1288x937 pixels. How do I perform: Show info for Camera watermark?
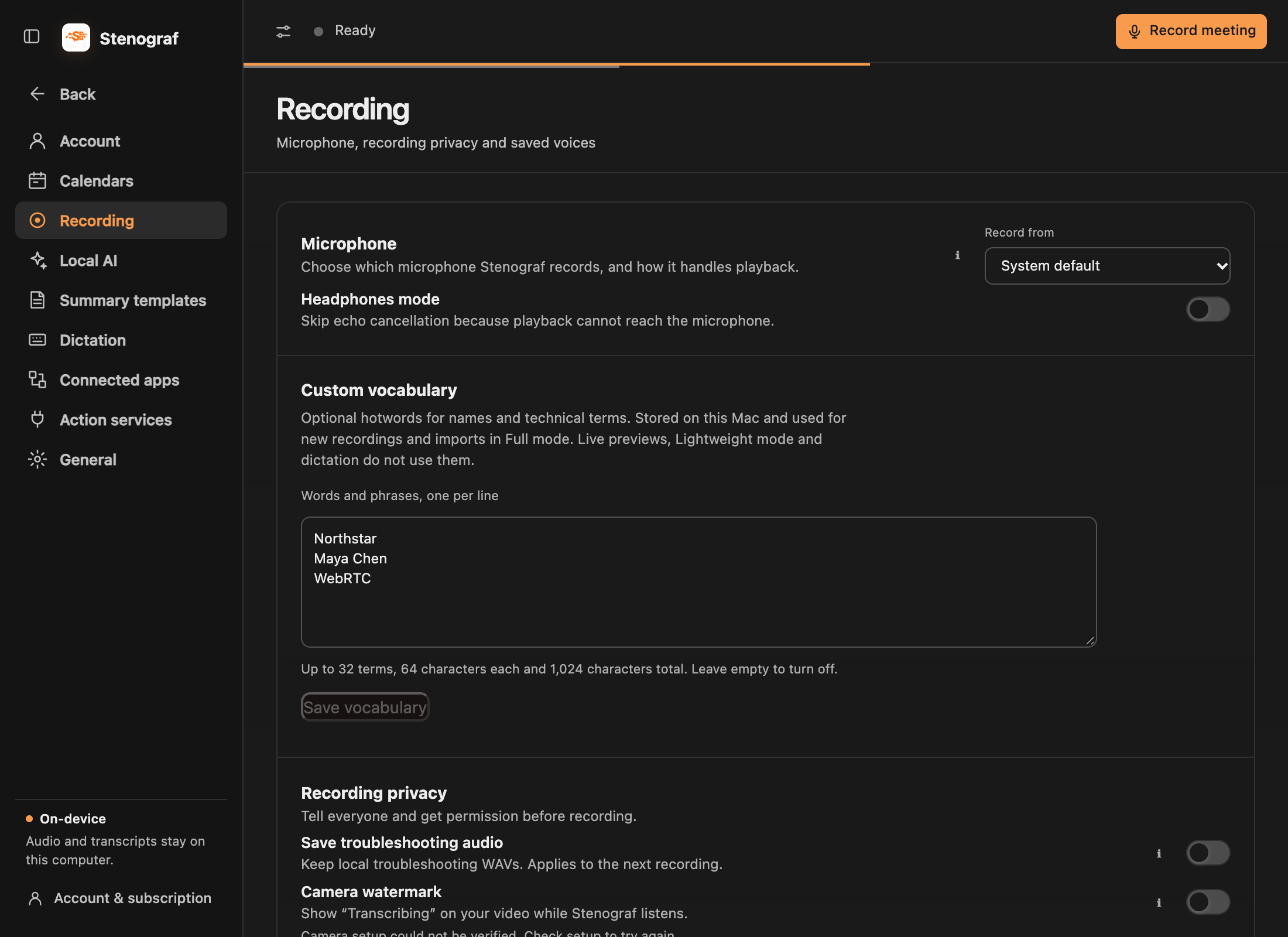[x=1159, y=902]
